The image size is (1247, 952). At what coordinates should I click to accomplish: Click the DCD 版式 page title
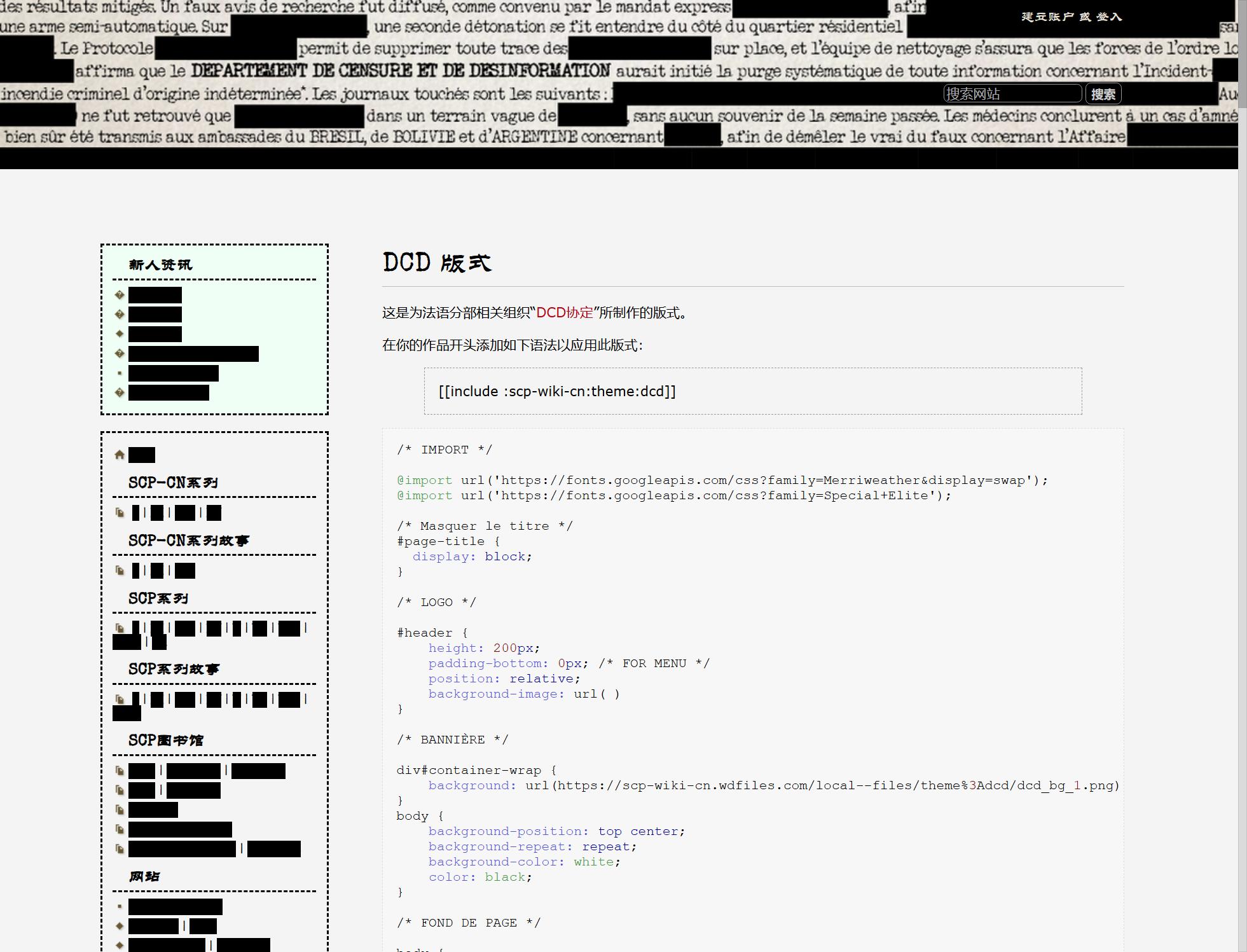437,263
